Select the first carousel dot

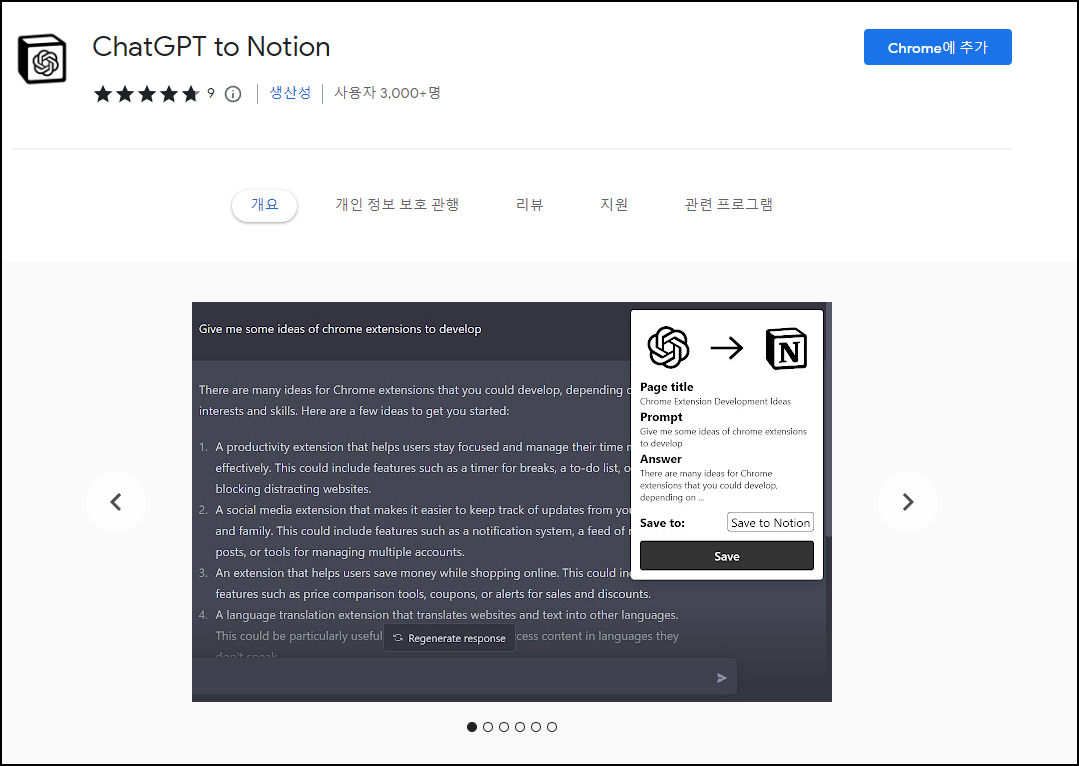pyautogui.click(x=471, y=727)
